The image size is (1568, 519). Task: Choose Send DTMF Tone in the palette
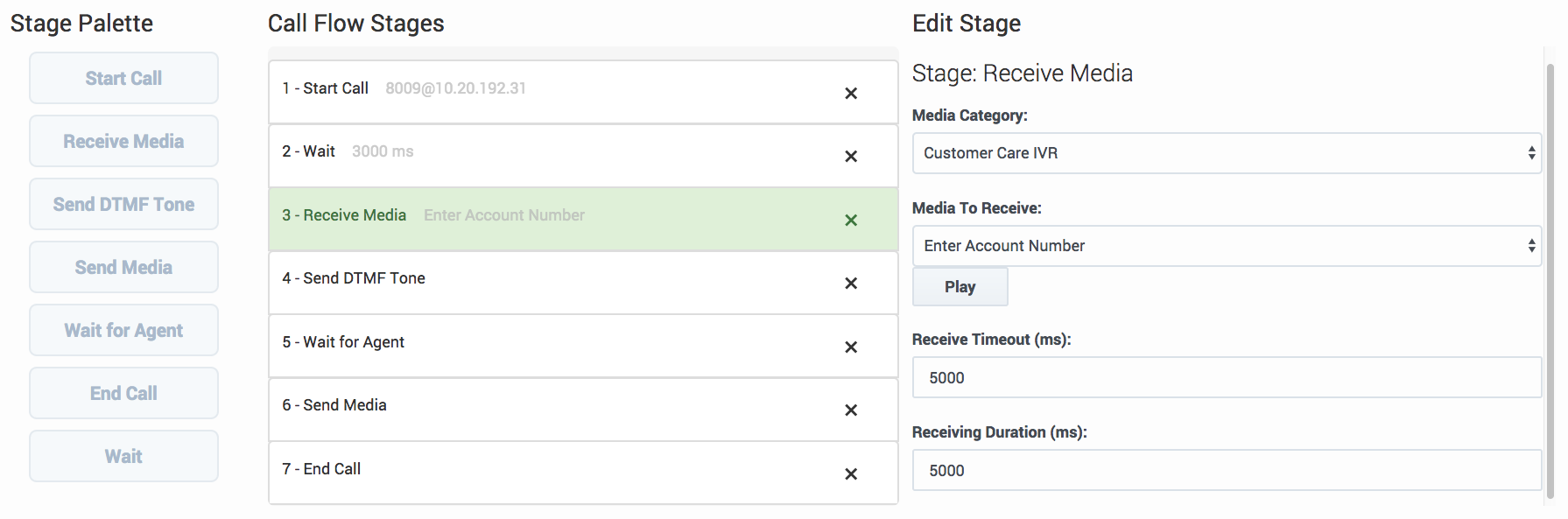[123, 204]
